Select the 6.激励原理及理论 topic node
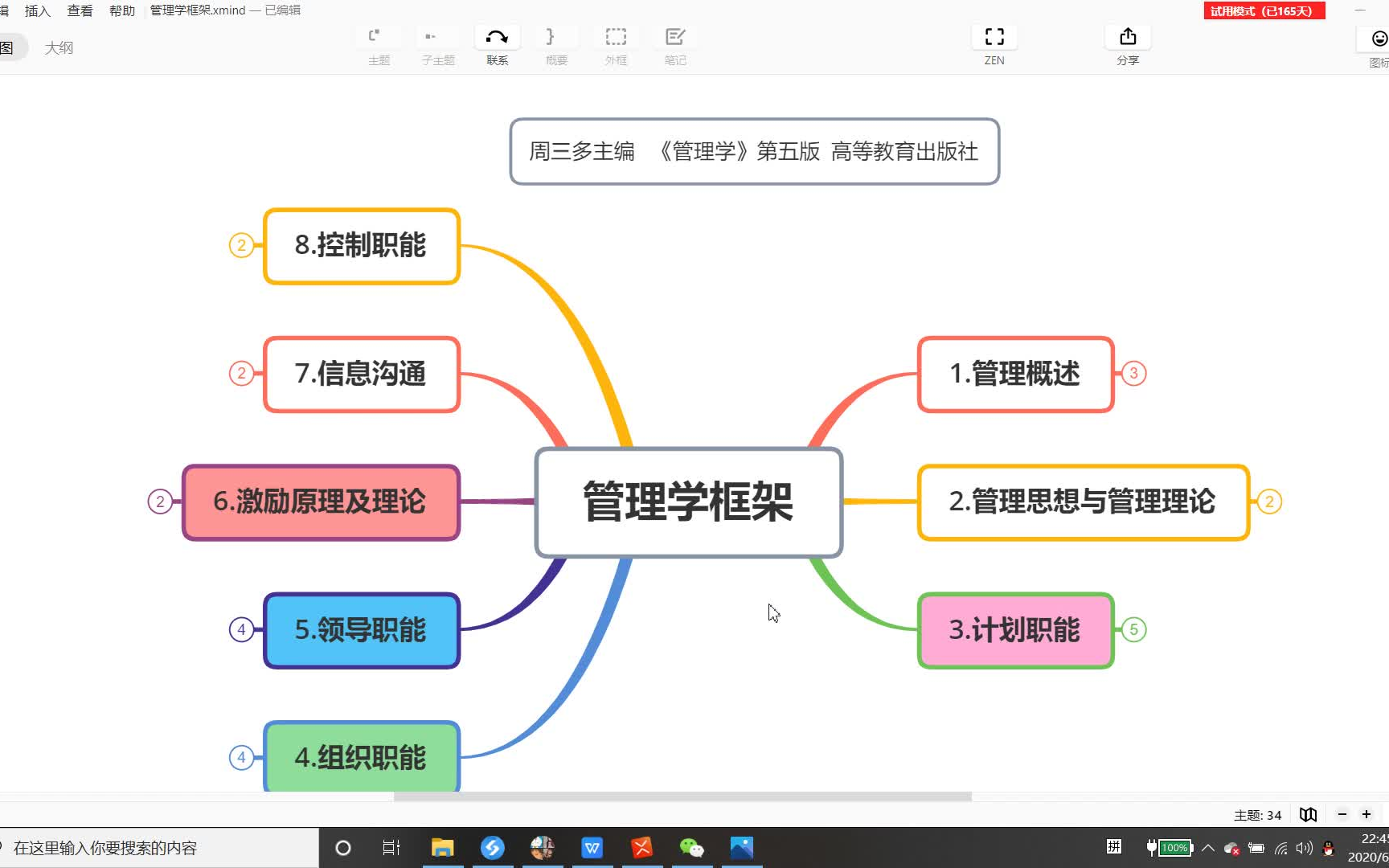This screenshot has height=868, width=1389. tap(321, 502)
